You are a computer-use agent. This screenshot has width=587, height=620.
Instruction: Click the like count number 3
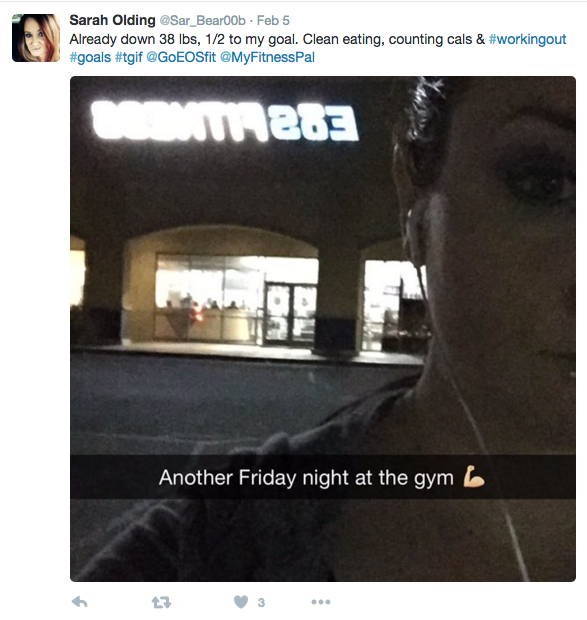(261, 603)
